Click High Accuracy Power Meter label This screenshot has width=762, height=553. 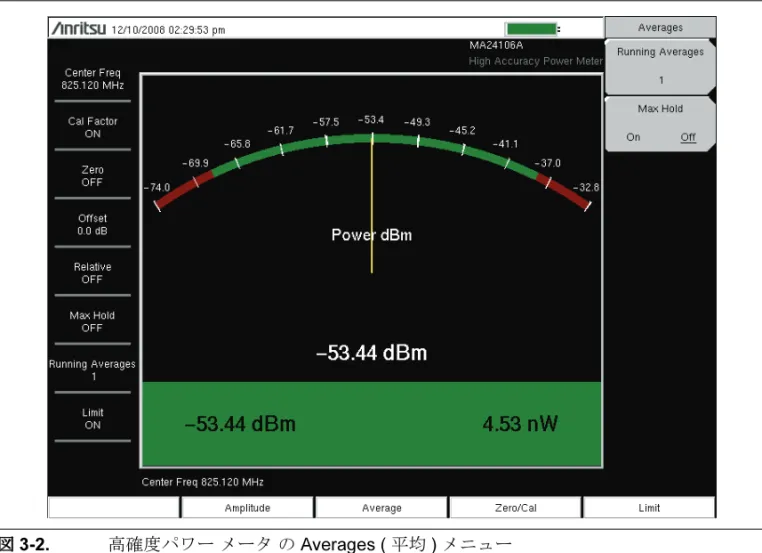point(536,61)
